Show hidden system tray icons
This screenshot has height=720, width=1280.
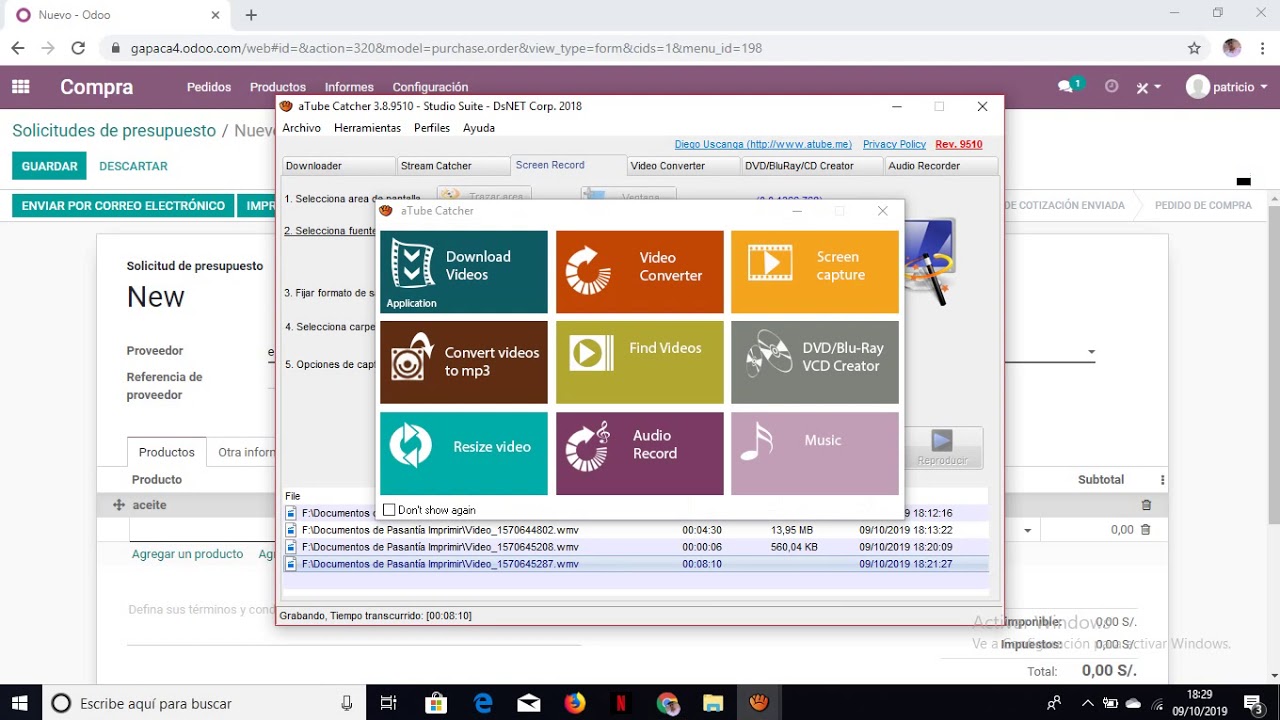1088,703
